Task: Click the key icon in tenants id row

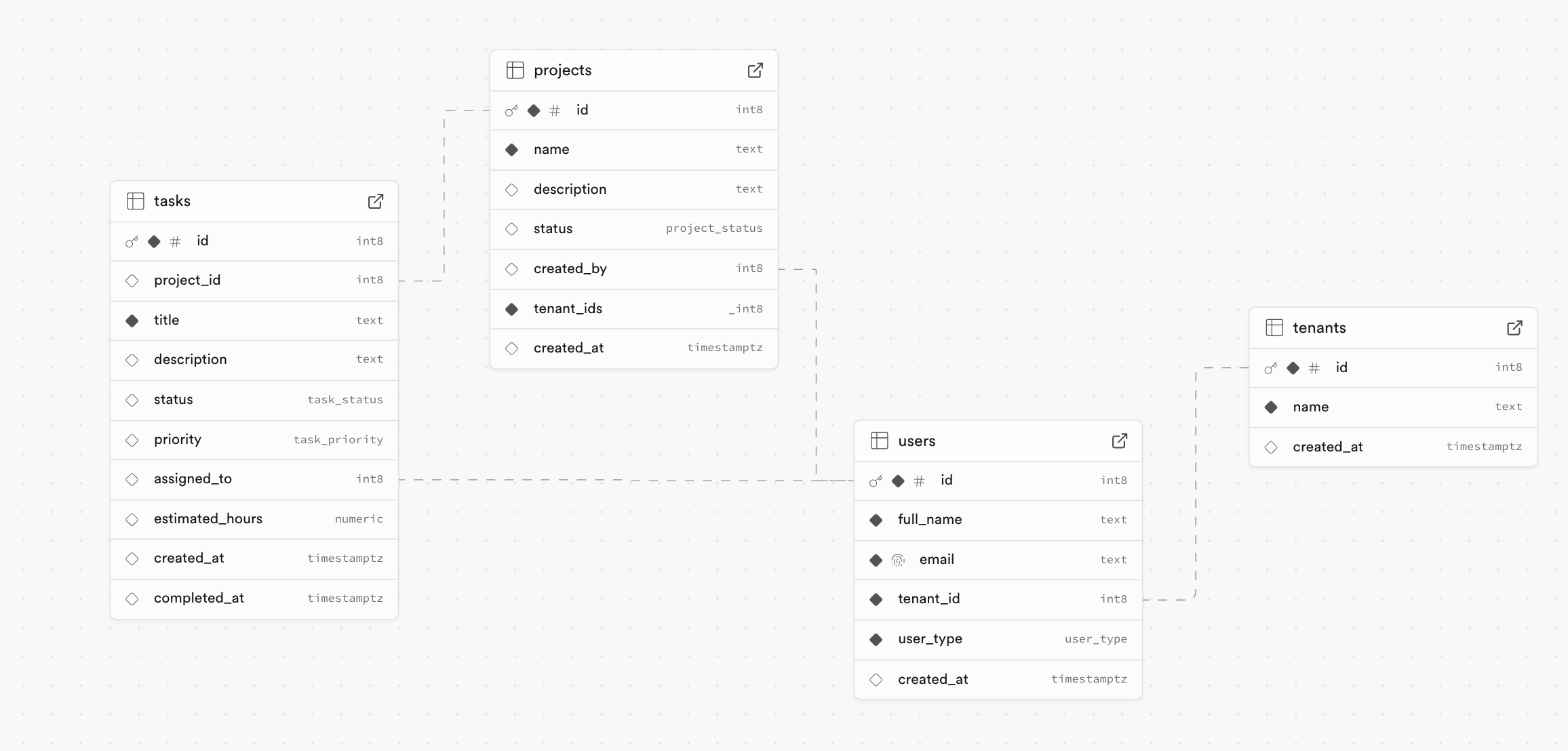Action: click(x=1270, y=368)
